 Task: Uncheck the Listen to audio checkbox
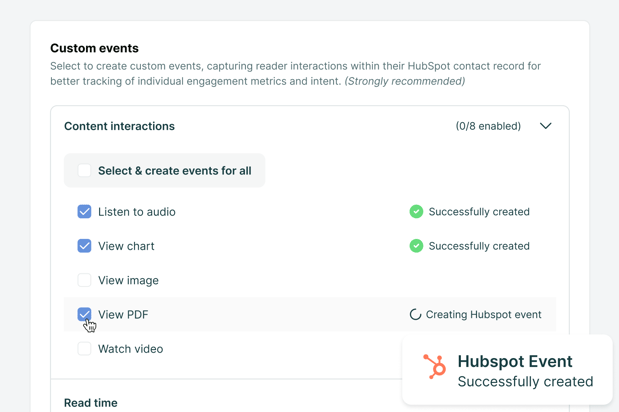pyautogui.click(x=84, y=212)
